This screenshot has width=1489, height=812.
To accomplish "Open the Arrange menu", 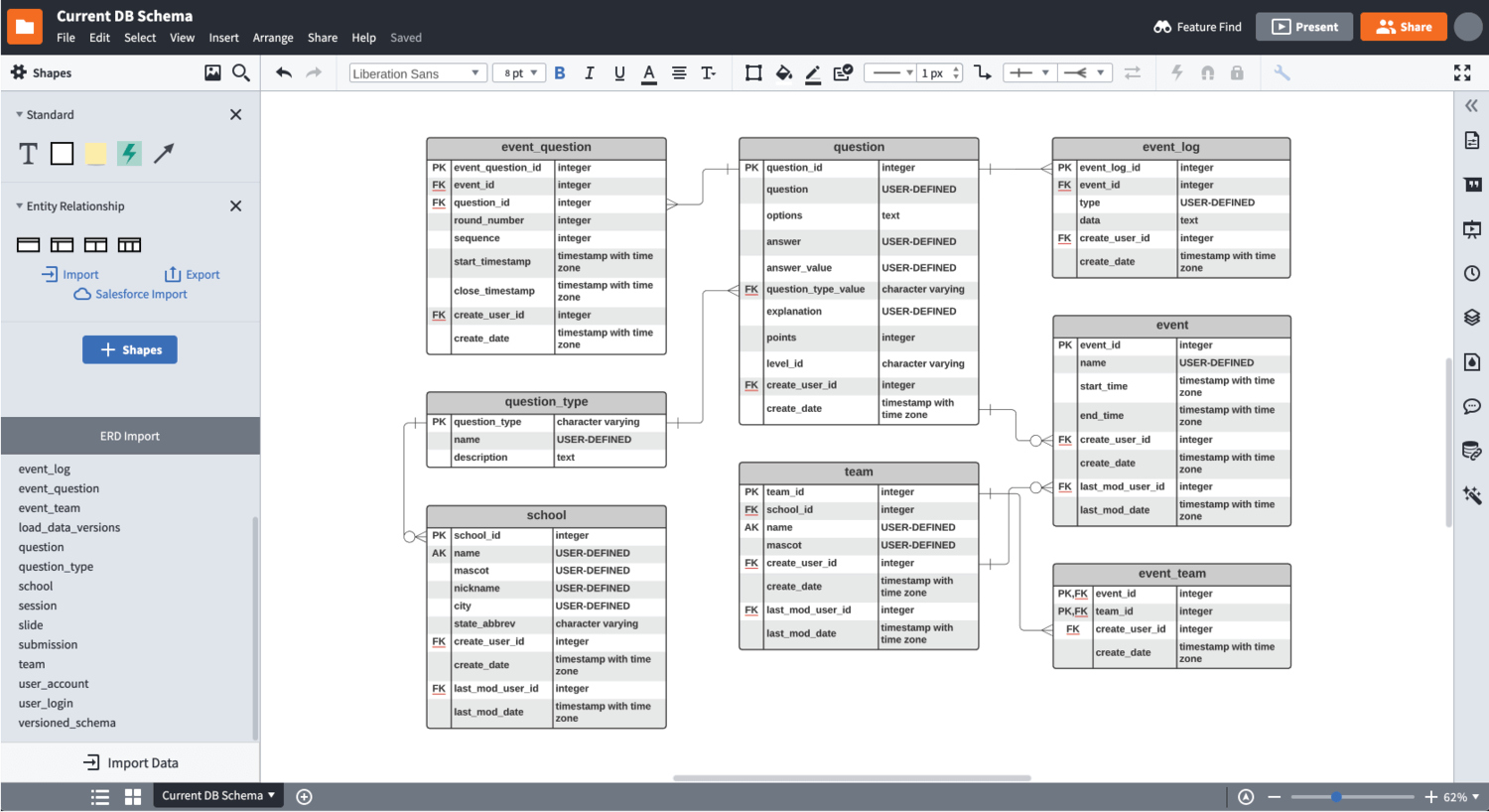I will pos(273,38).
